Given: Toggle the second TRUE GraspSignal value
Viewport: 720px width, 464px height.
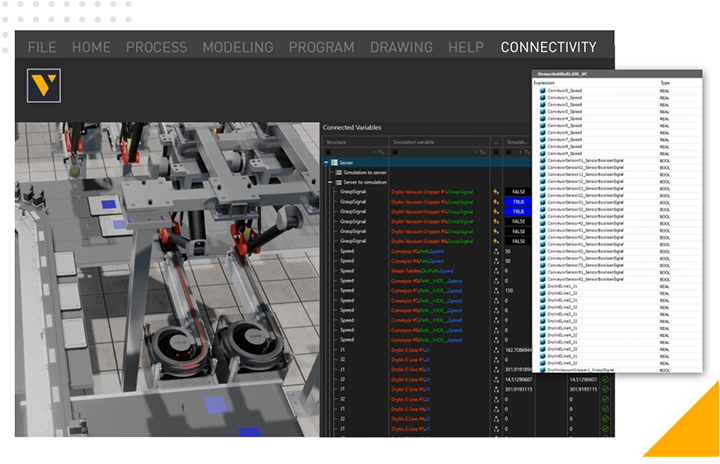Looking at the screenshot, I should (518, 211).
